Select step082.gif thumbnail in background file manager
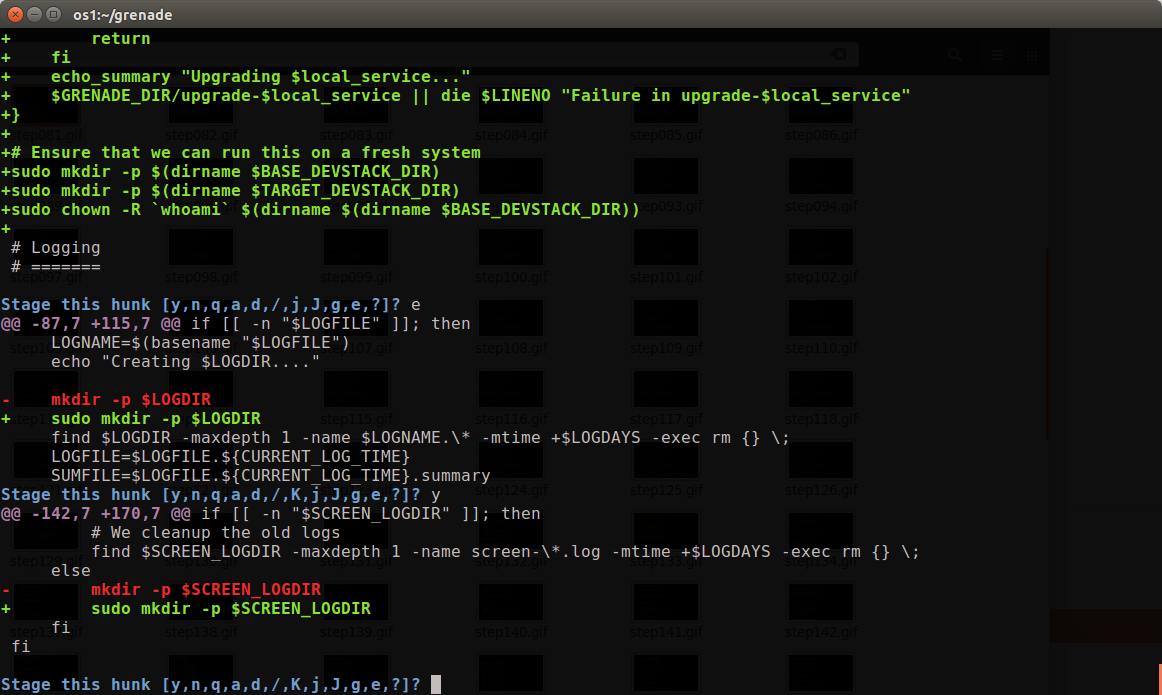The image size is (1162, 695). point(201,105)
